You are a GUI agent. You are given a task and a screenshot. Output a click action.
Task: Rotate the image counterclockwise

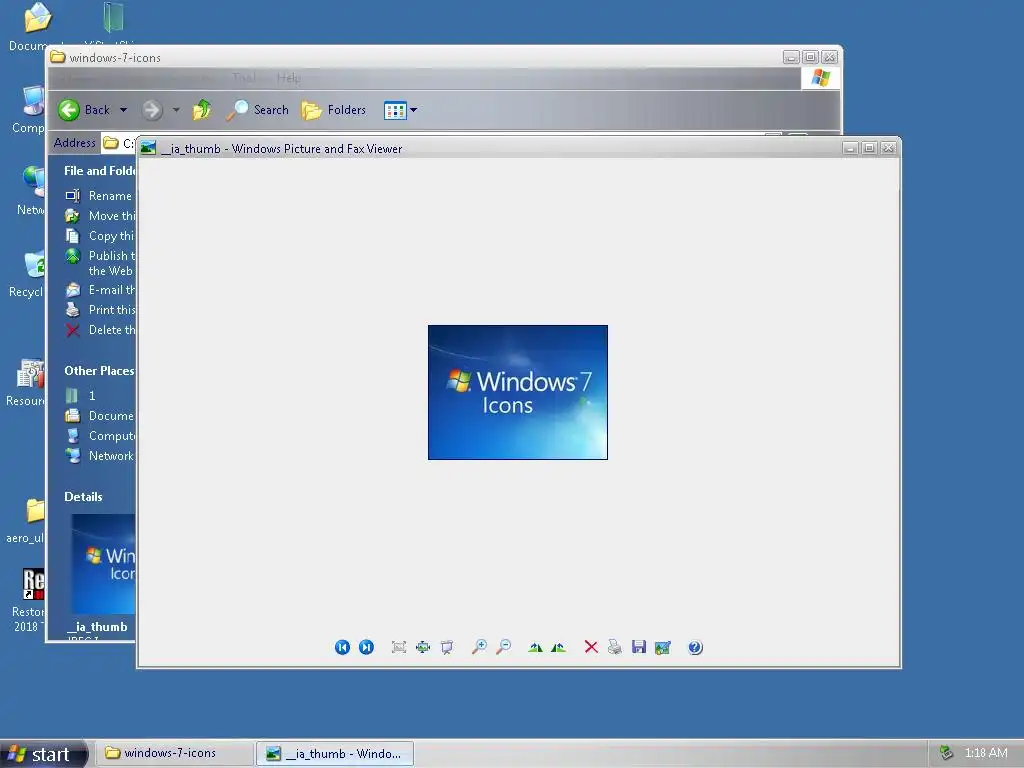(x=558, y=647)
